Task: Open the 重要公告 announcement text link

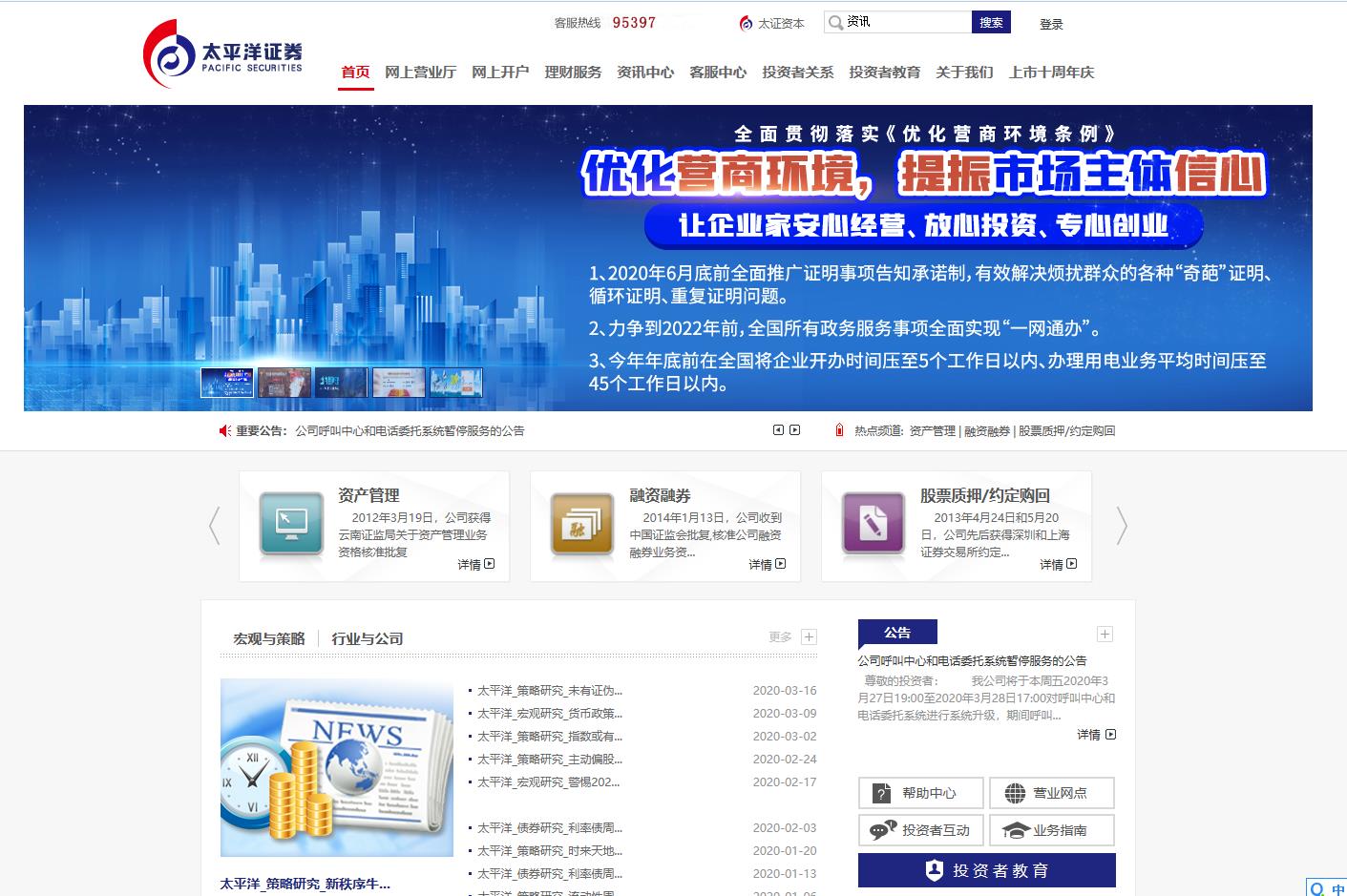Action: click(x=410, y=430)
